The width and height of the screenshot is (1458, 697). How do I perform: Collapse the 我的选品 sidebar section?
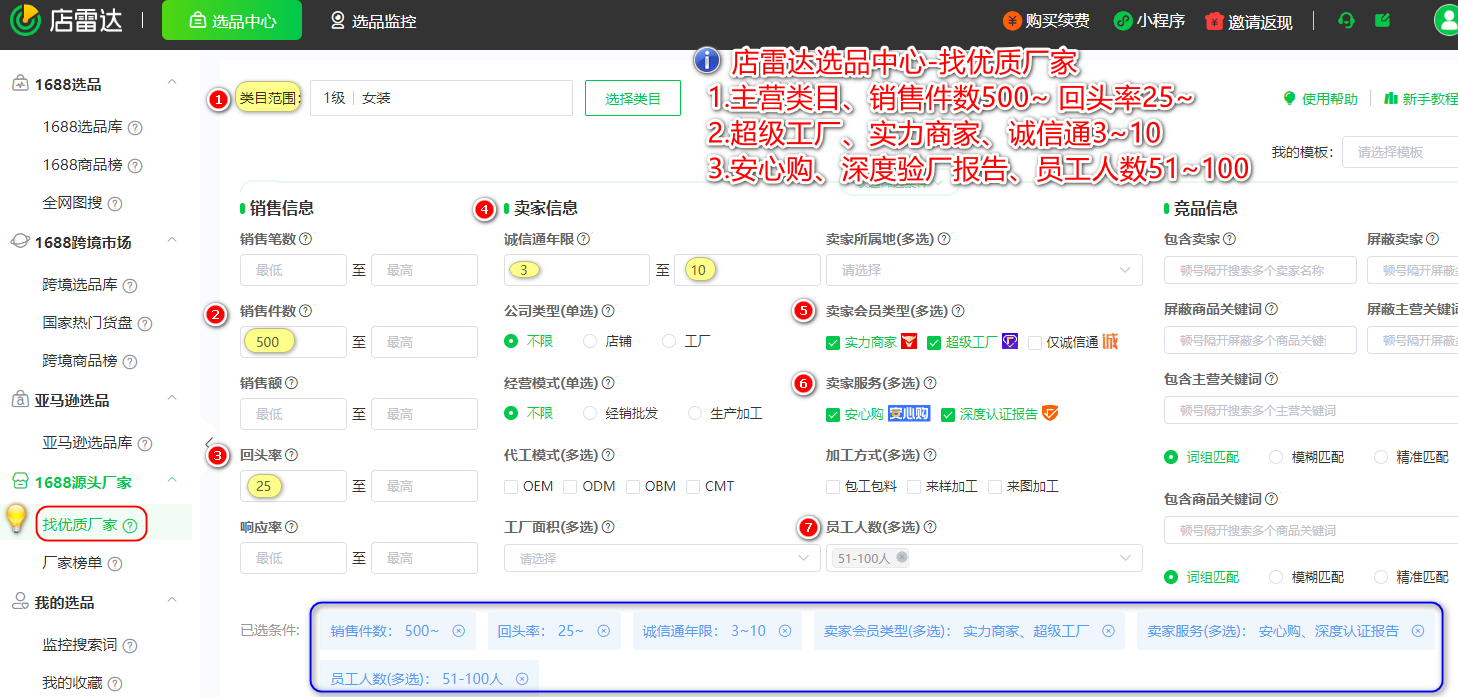[172, 602]
